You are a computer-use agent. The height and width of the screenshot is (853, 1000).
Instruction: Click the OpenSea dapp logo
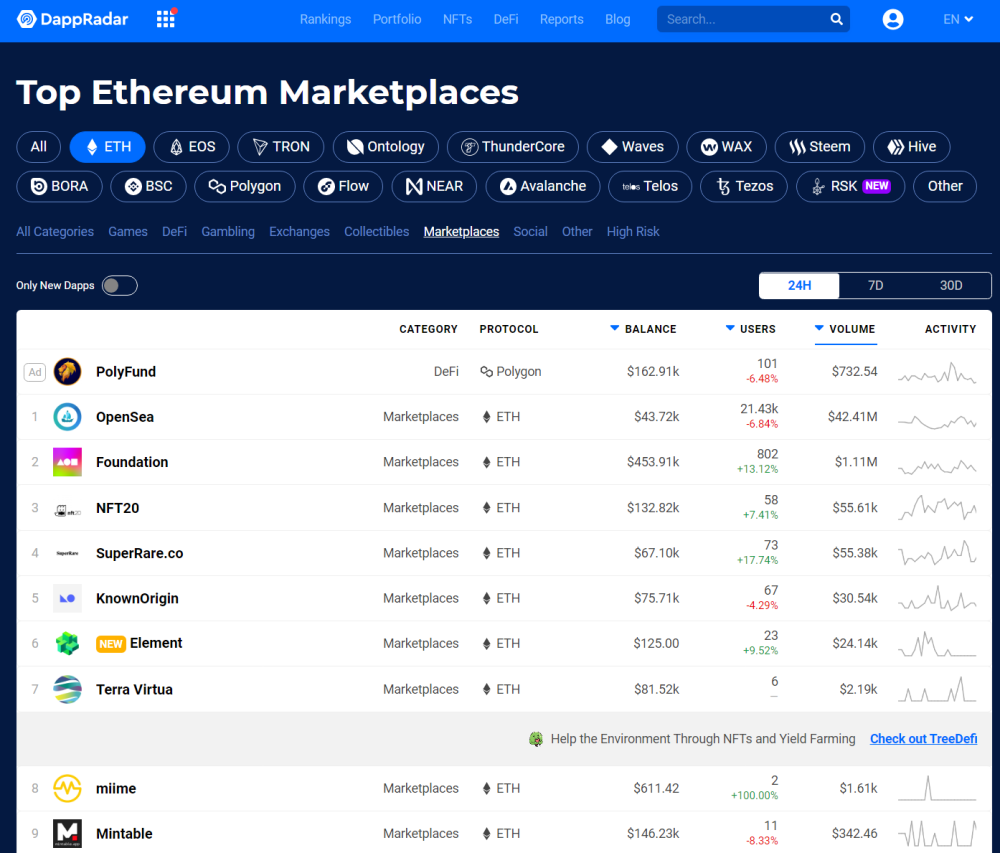[67, 417]
